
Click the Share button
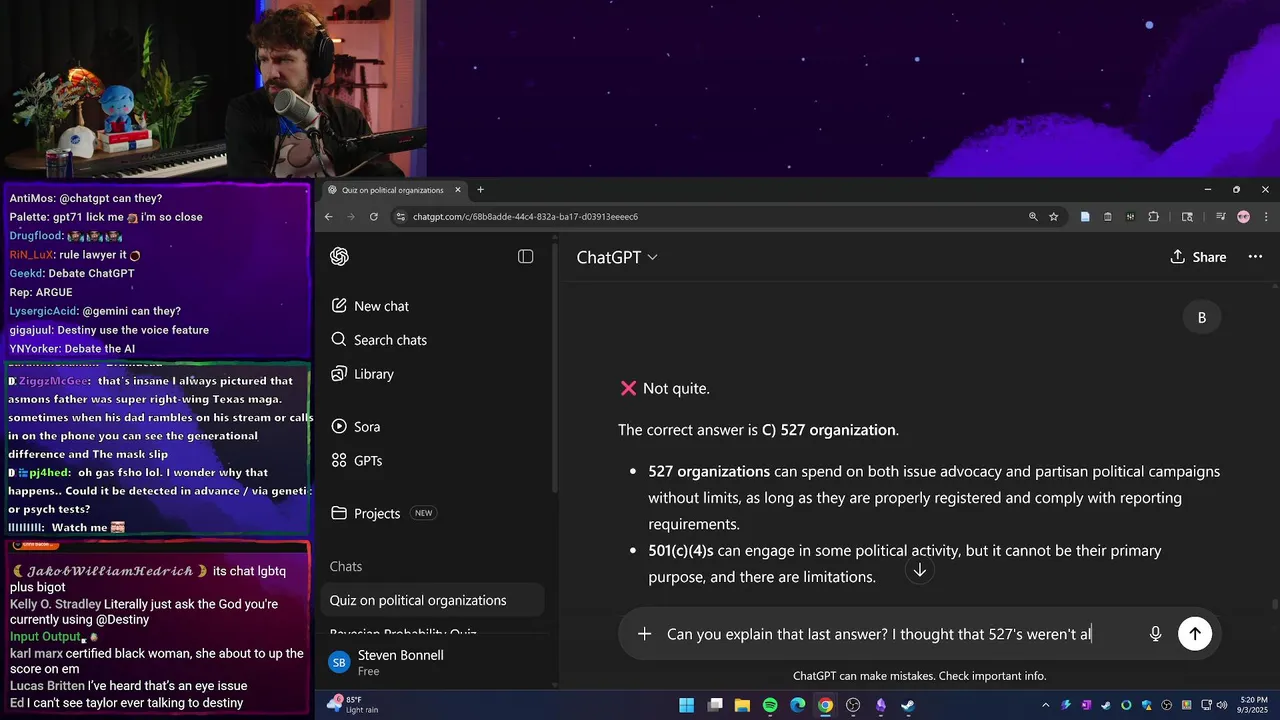point(1198,257)
